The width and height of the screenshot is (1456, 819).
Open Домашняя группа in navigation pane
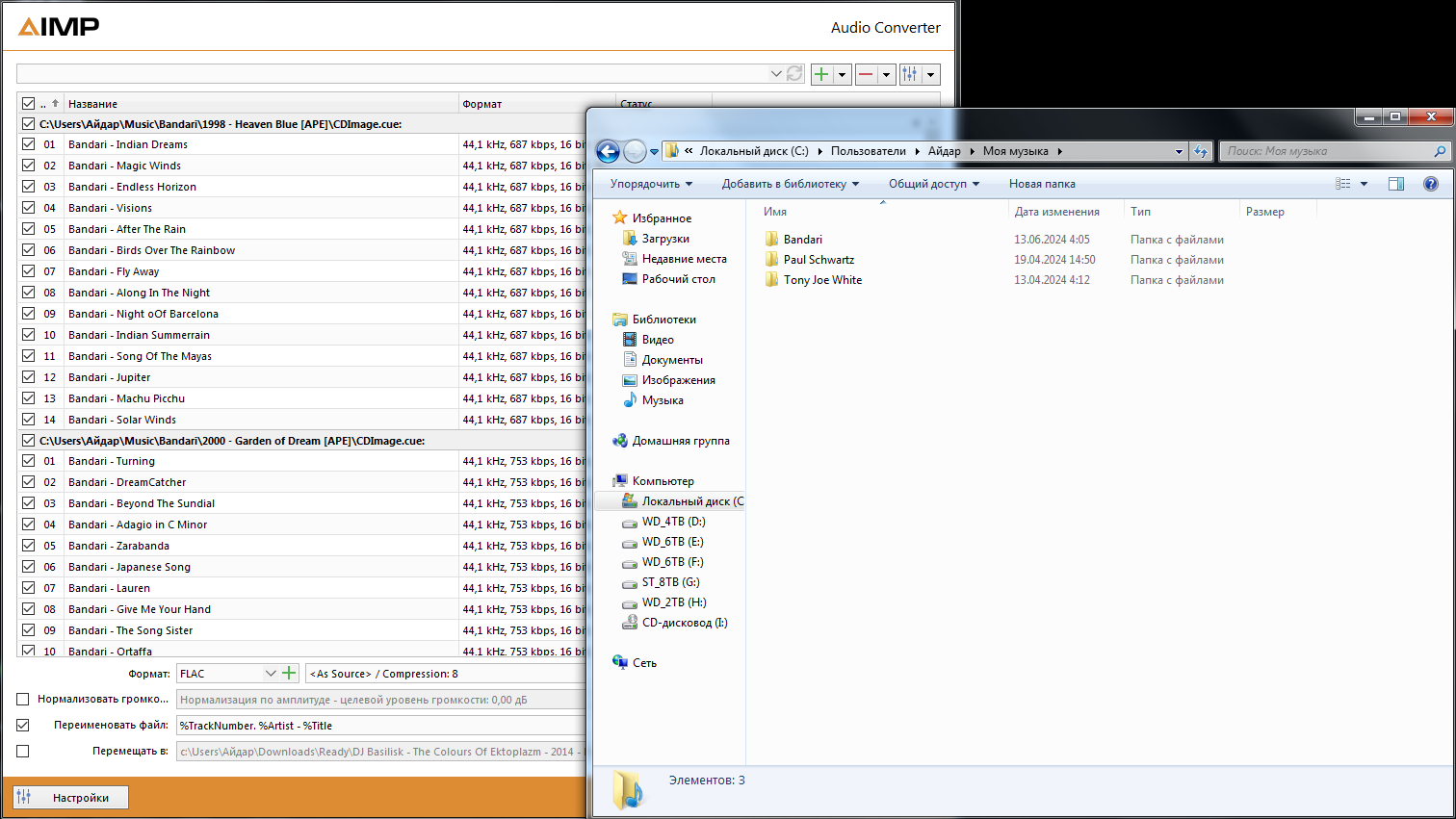(x=681, y=441)
